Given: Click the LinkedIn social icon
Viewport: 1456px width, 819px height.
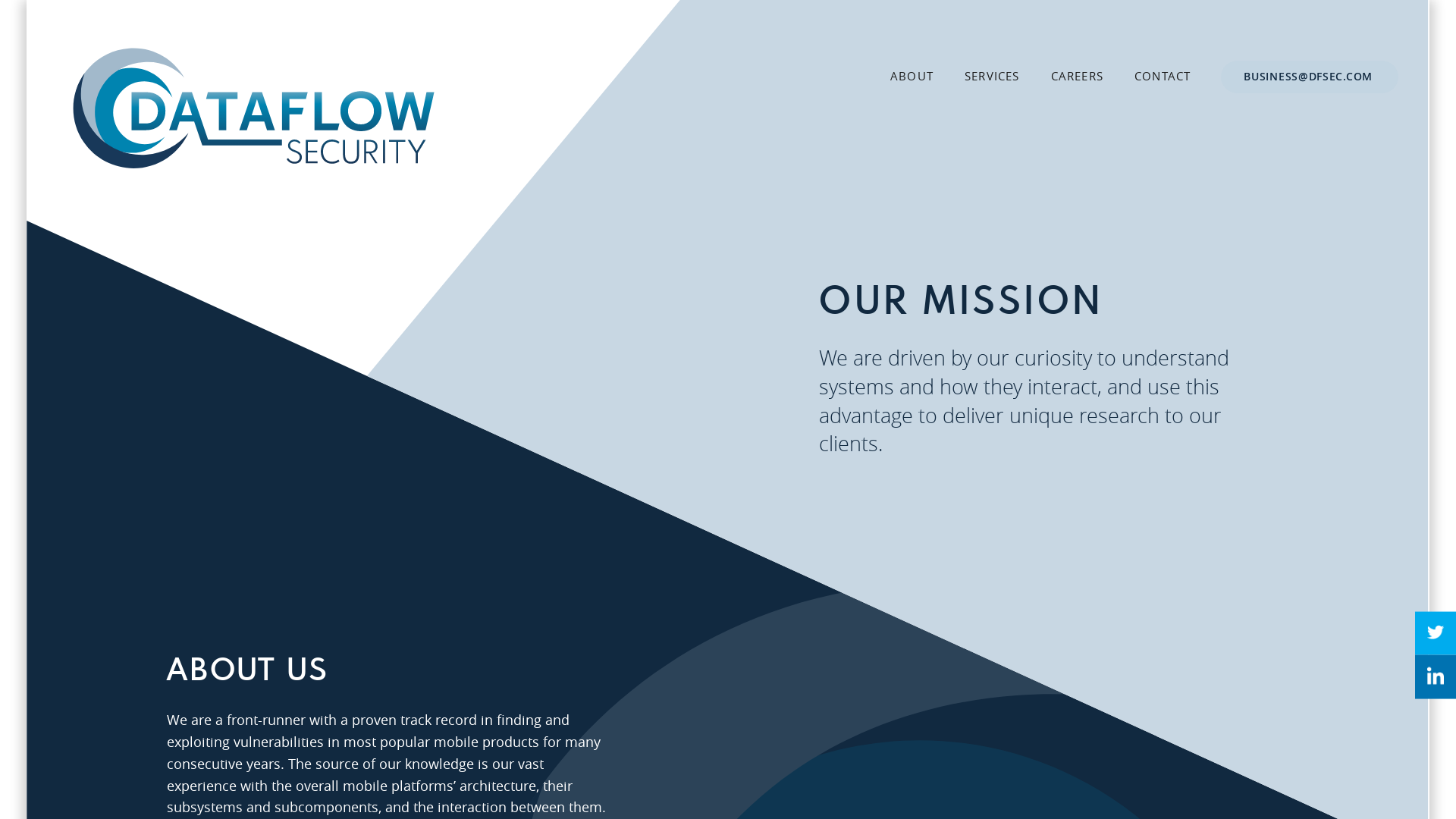Looking at the screenshot, I should (1435, 676).
